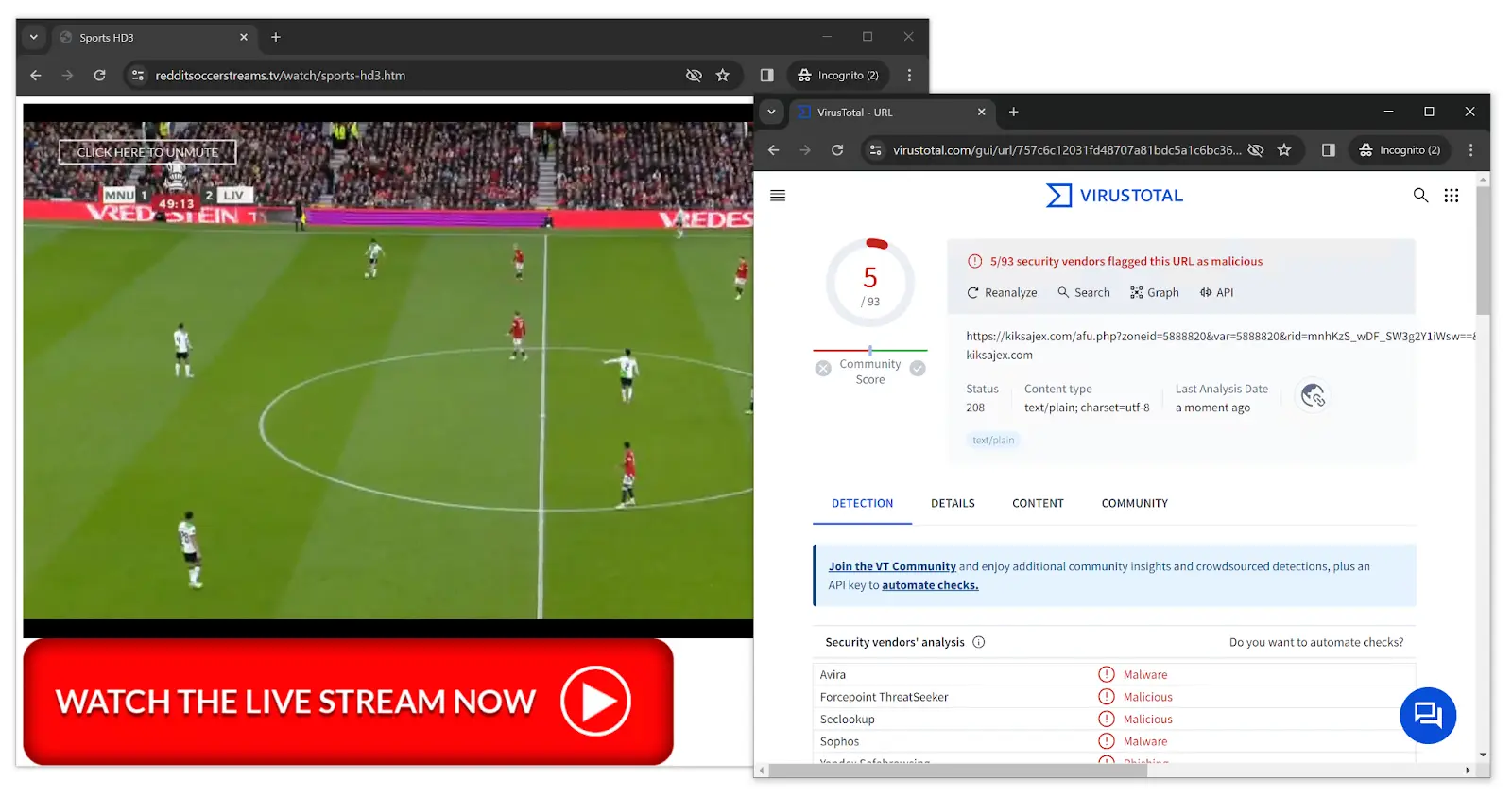Screen dimensions: 1512x798
Task: Click the kiksajex.com URL text
Action: (1219, 337)
